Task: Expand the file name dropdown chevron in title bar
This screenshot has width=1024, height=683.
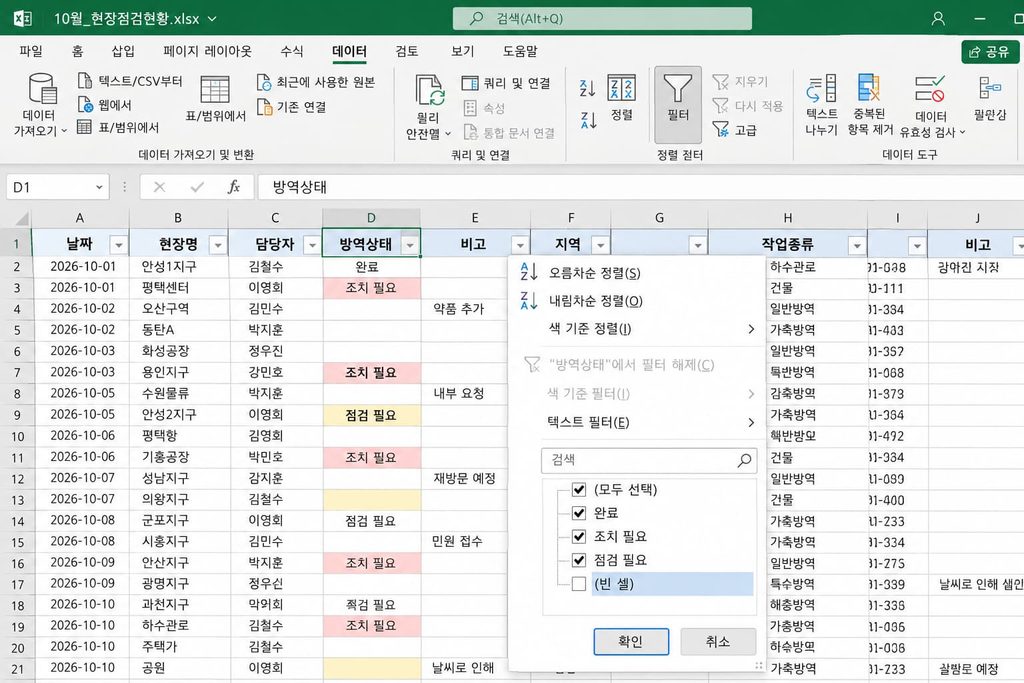Action: pos(212,19)
